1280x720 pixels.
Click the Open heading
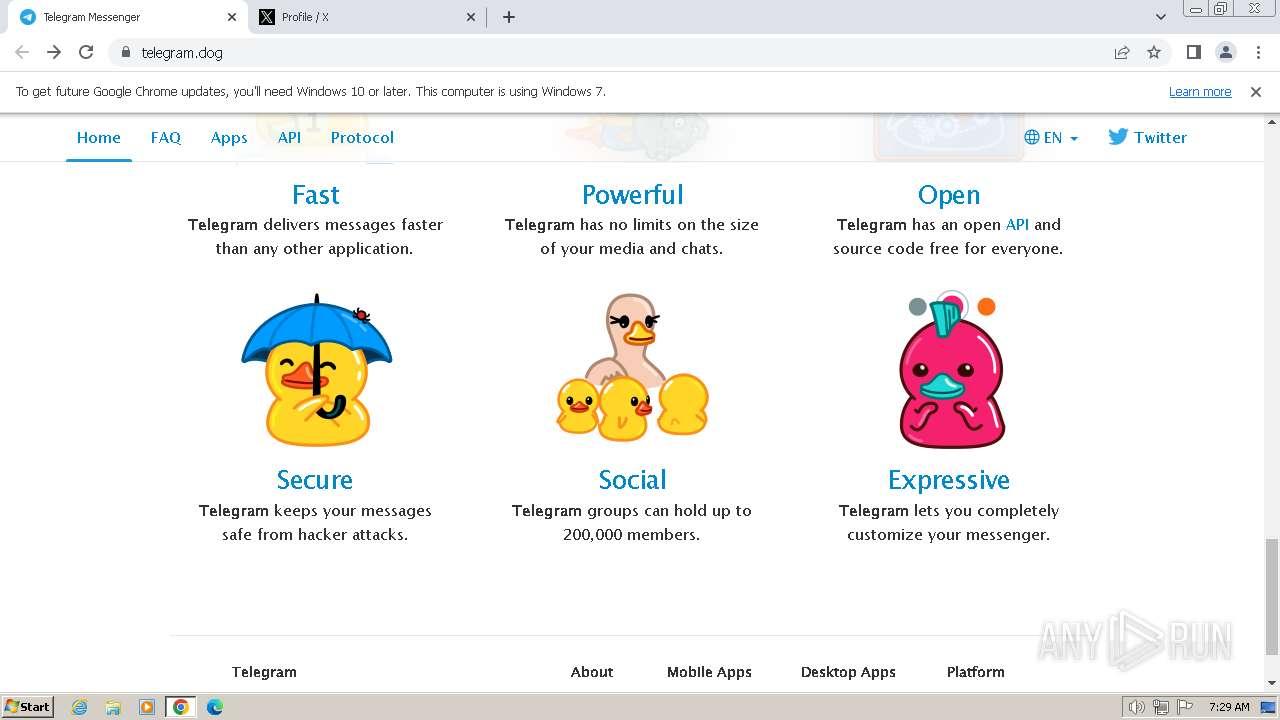pyautogui.click(x=948, y=195)
